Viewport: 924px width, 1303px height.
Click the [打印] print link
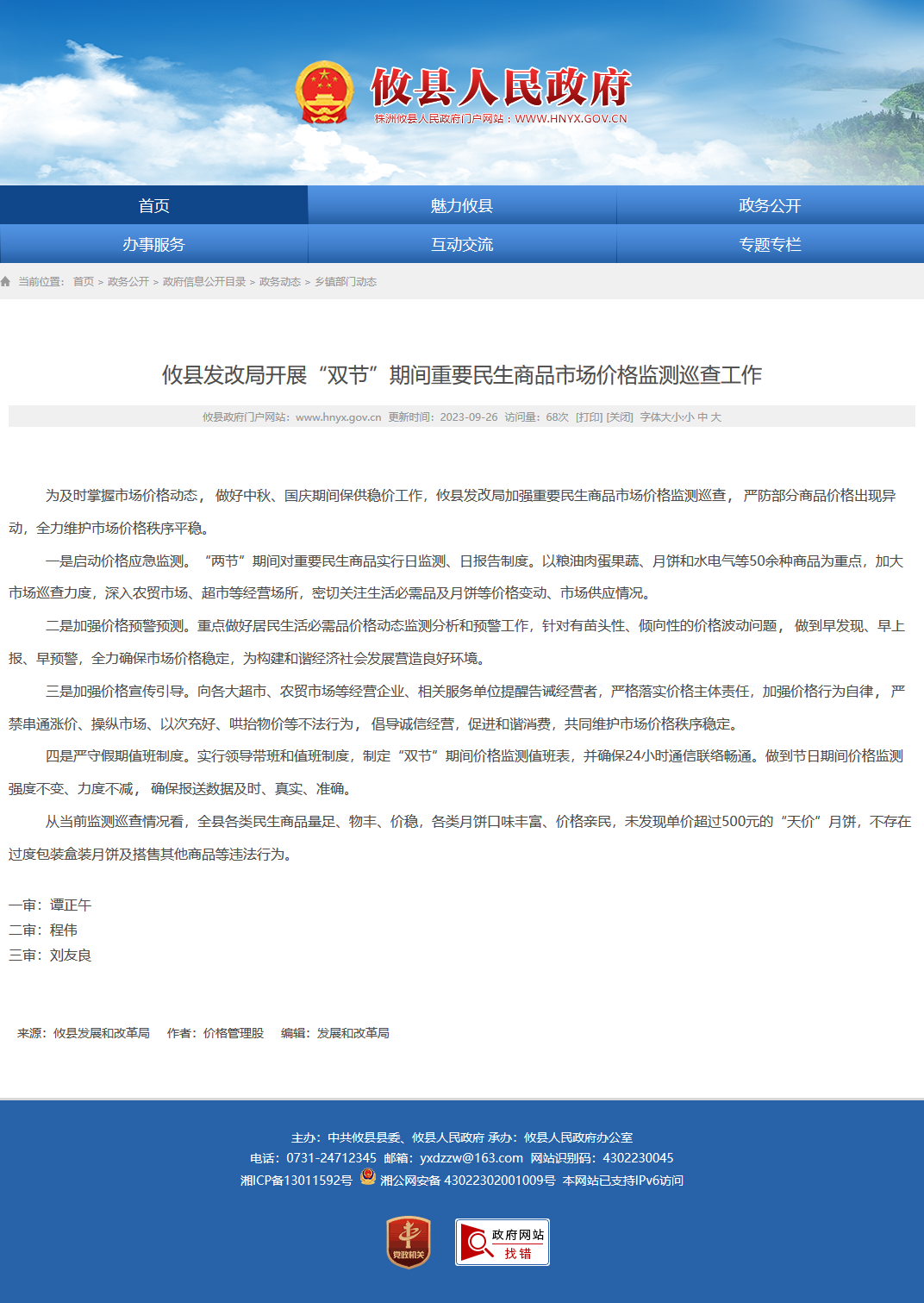(590, 417)
